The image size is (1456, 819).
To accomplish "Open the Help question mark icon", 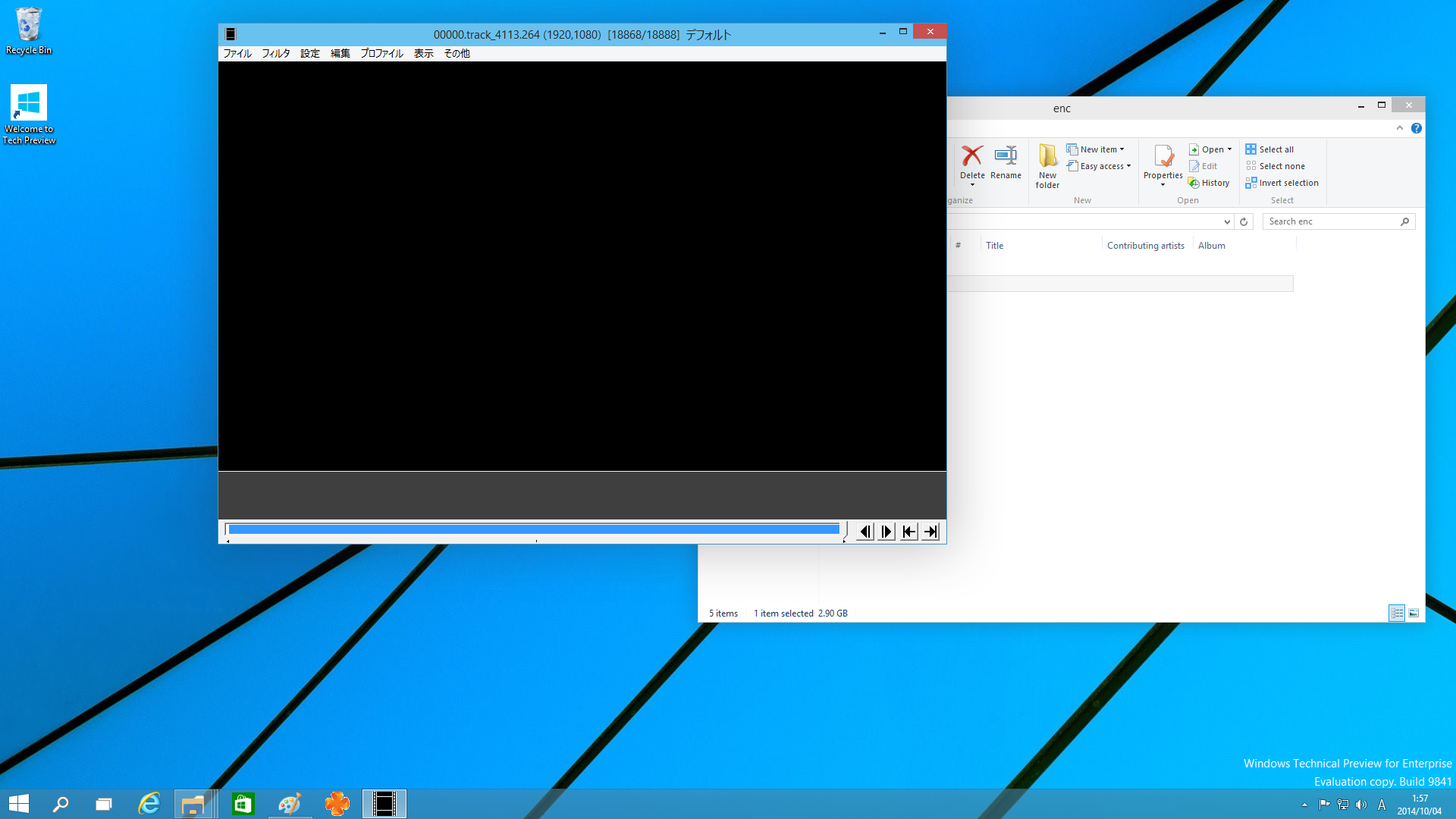I will pyautogui.click(x=1416, y=128).
